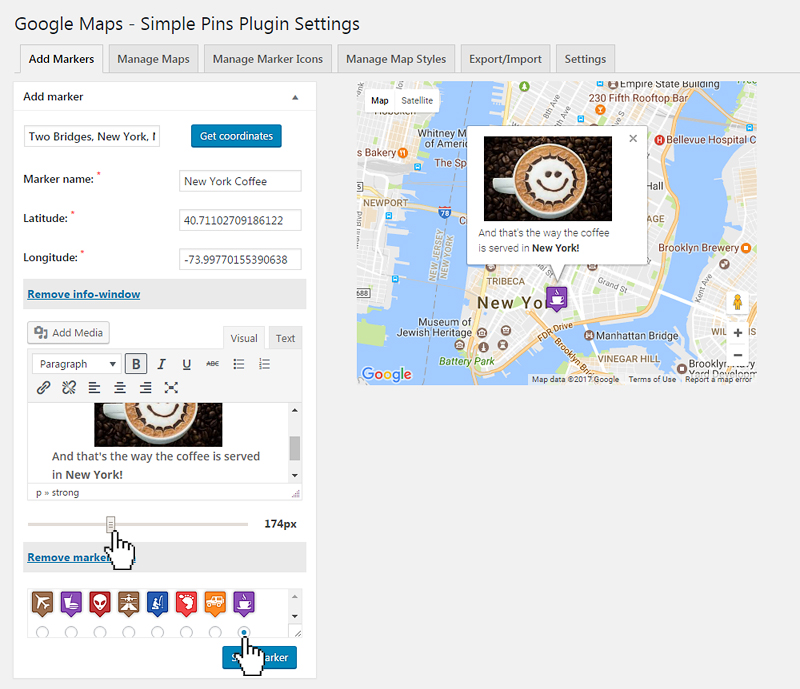
Task: Close the map info window
Action: 633,138
